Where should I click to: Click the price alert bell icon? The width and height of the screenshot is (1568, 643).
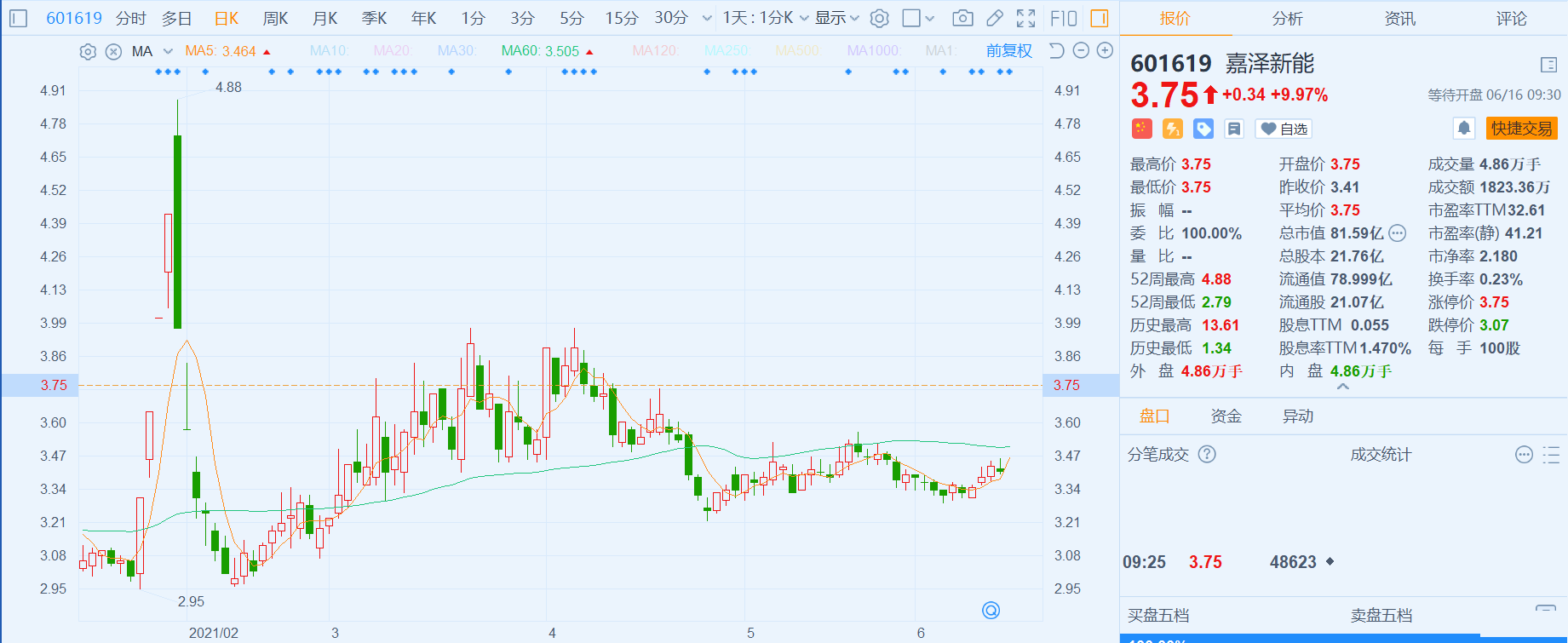pyautogui.click(x=1464, y=129)
